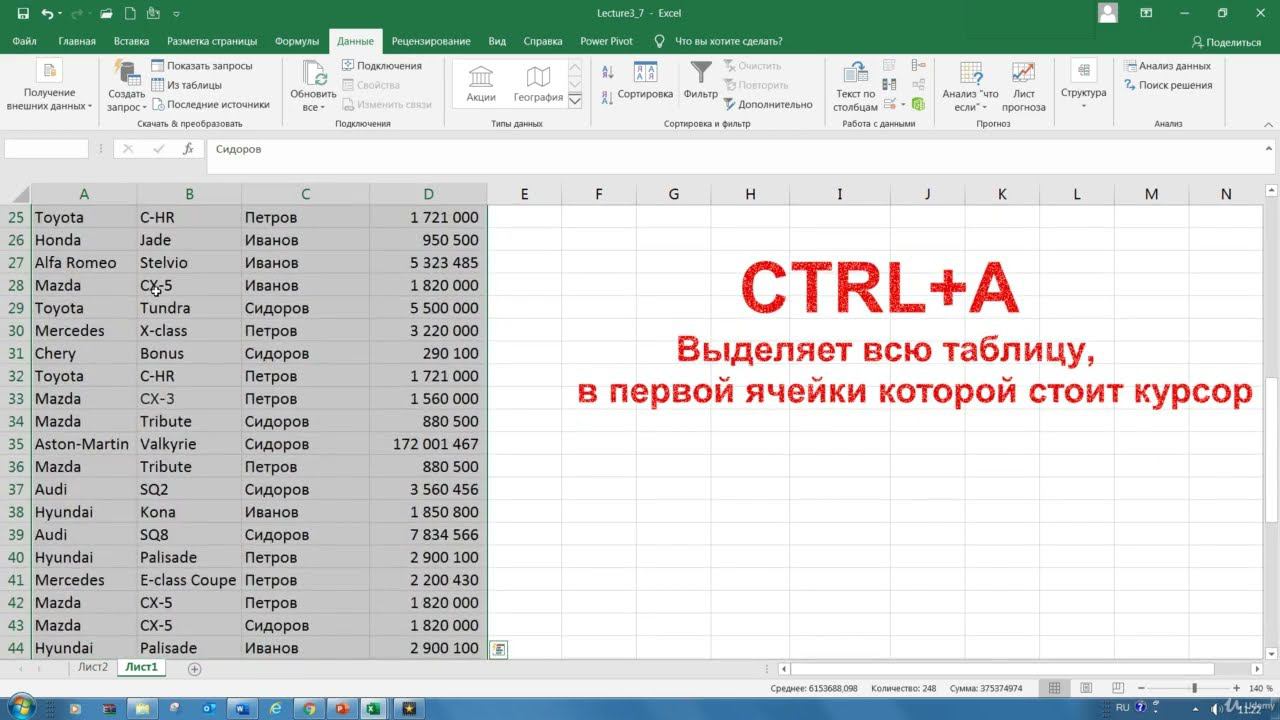Screen dimensions: 1280x720
Task: Toggle the Фильтр button
Action: [701, 82]
